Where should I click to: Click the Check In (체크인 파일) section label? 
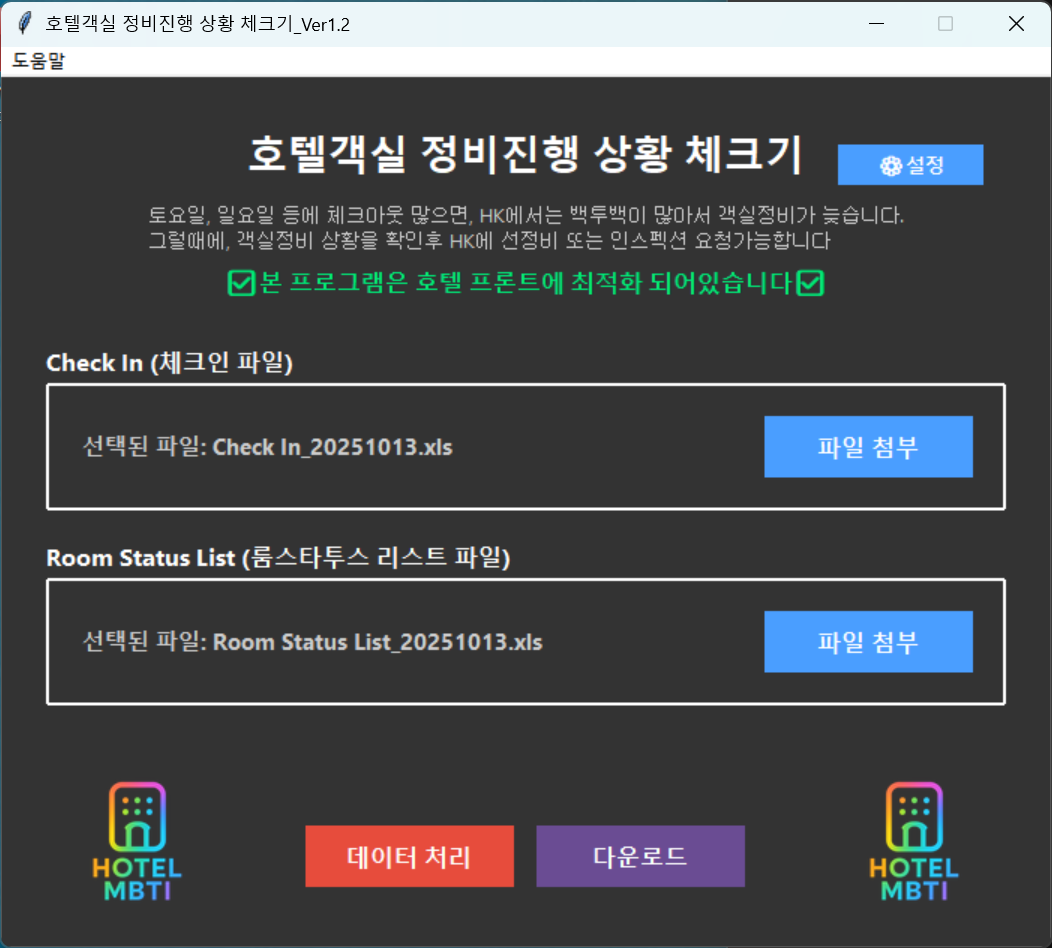tap(169, 363)
